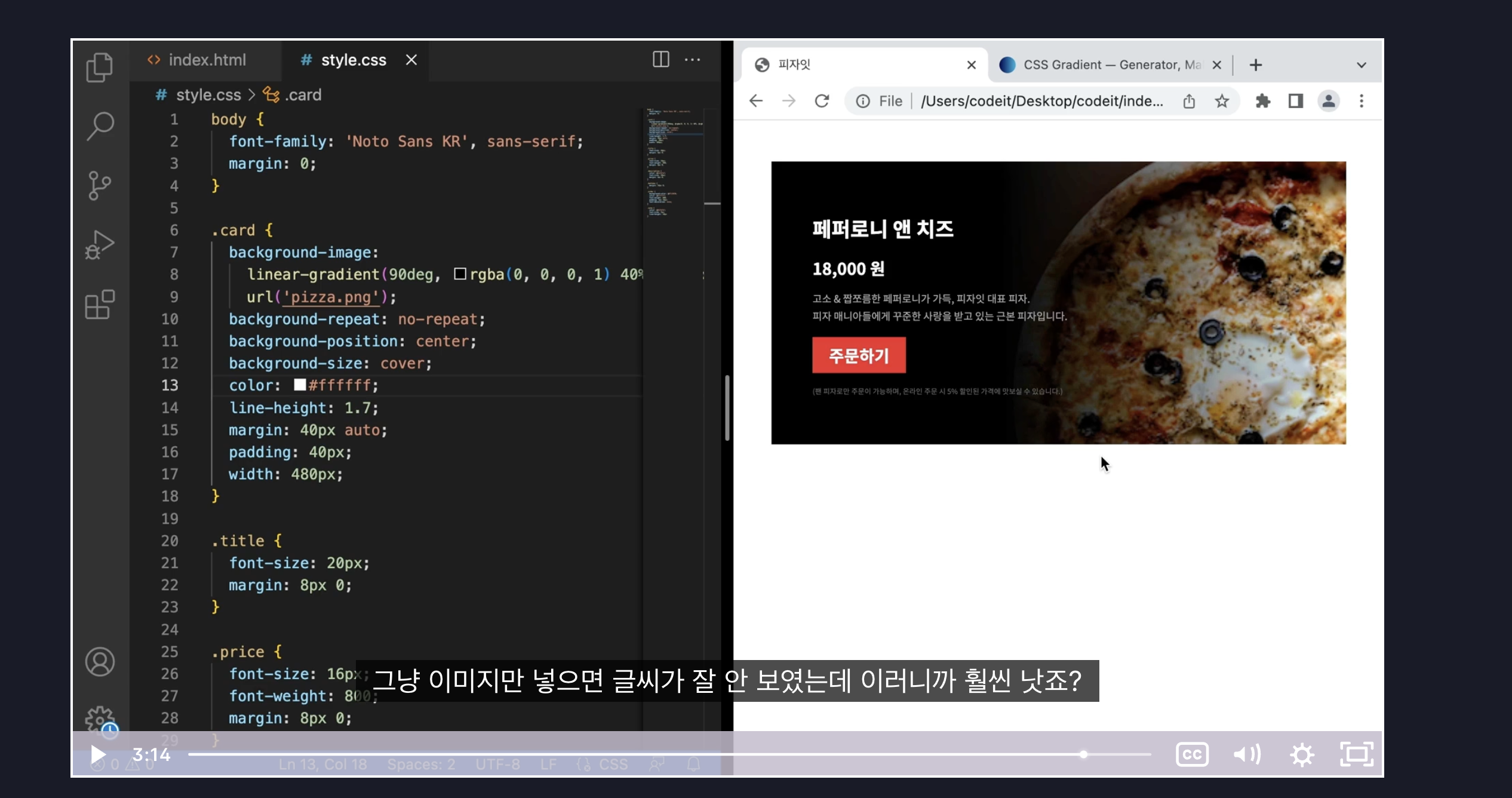Viewport: 1512px width, 798px height.
Task: Click the 'background-size: cover;' line
Action: (330, 364)
